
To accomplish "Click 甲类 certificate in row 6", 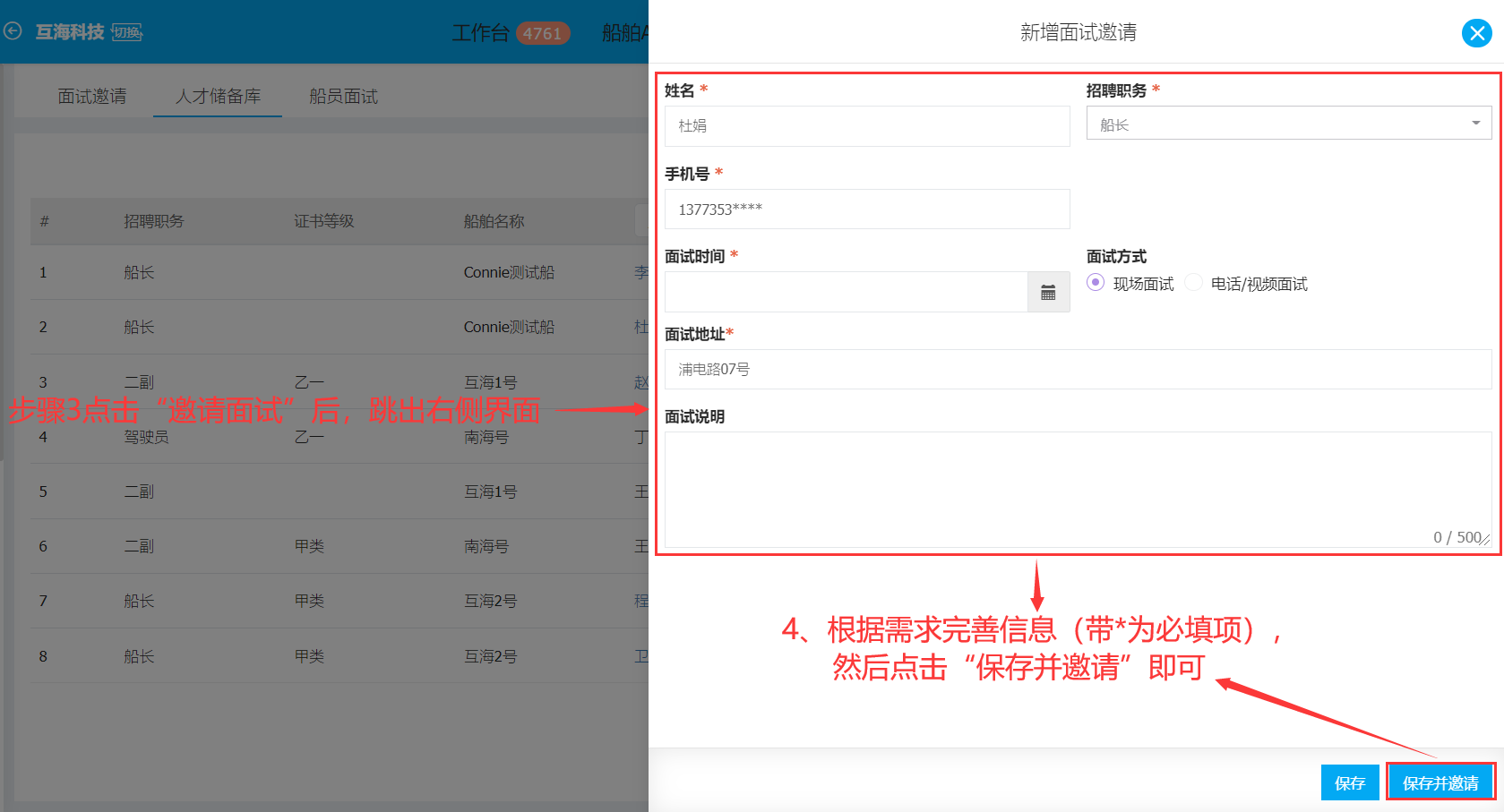I will [x=309, y=546].
